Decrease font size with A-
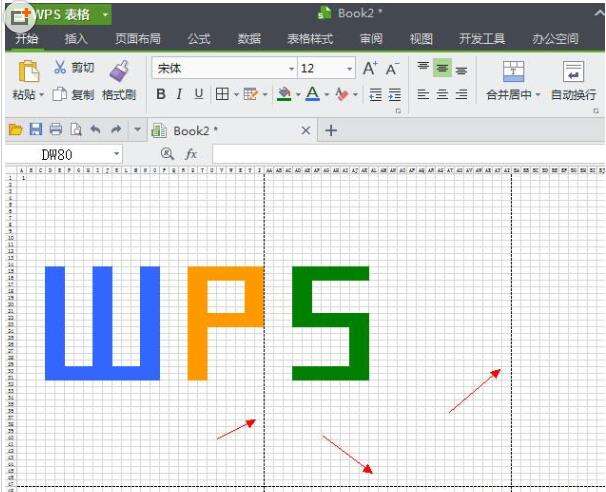 coord(392,69)
